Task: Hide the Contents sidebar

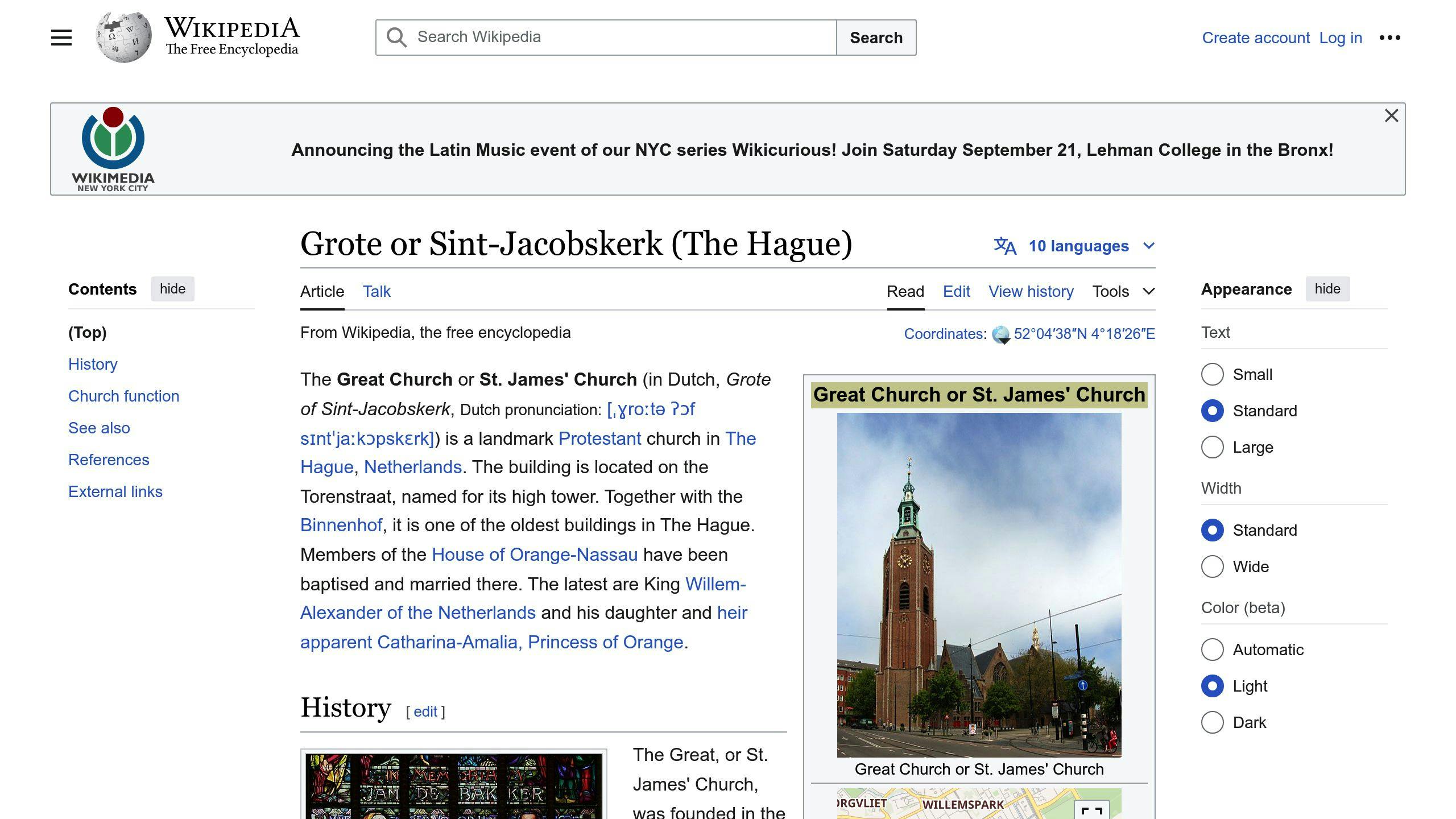Action: pyautogui.click(x=172, y=289)
